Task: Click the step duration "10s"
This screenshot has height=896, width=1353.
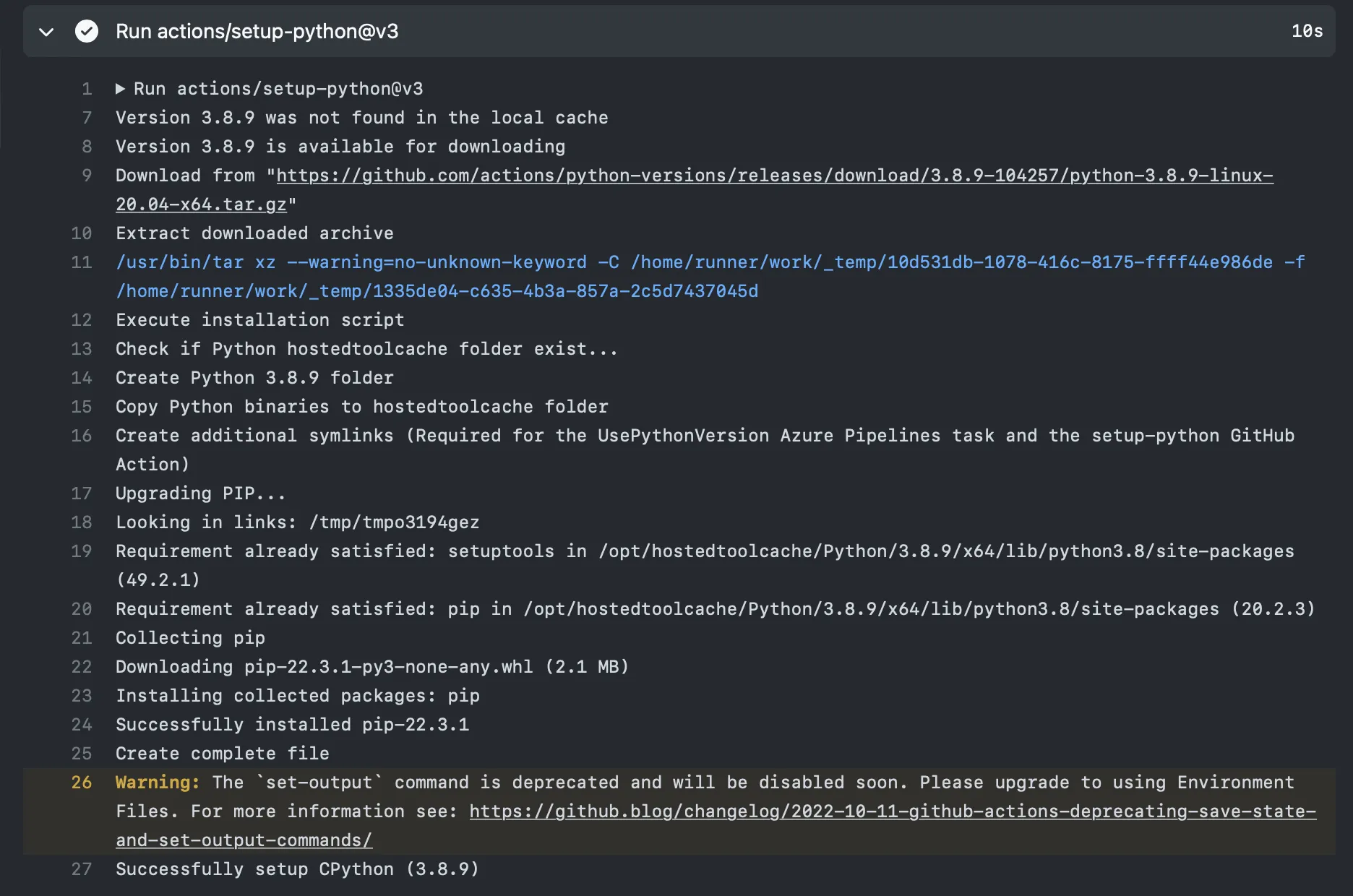Action: (1307, 32)
